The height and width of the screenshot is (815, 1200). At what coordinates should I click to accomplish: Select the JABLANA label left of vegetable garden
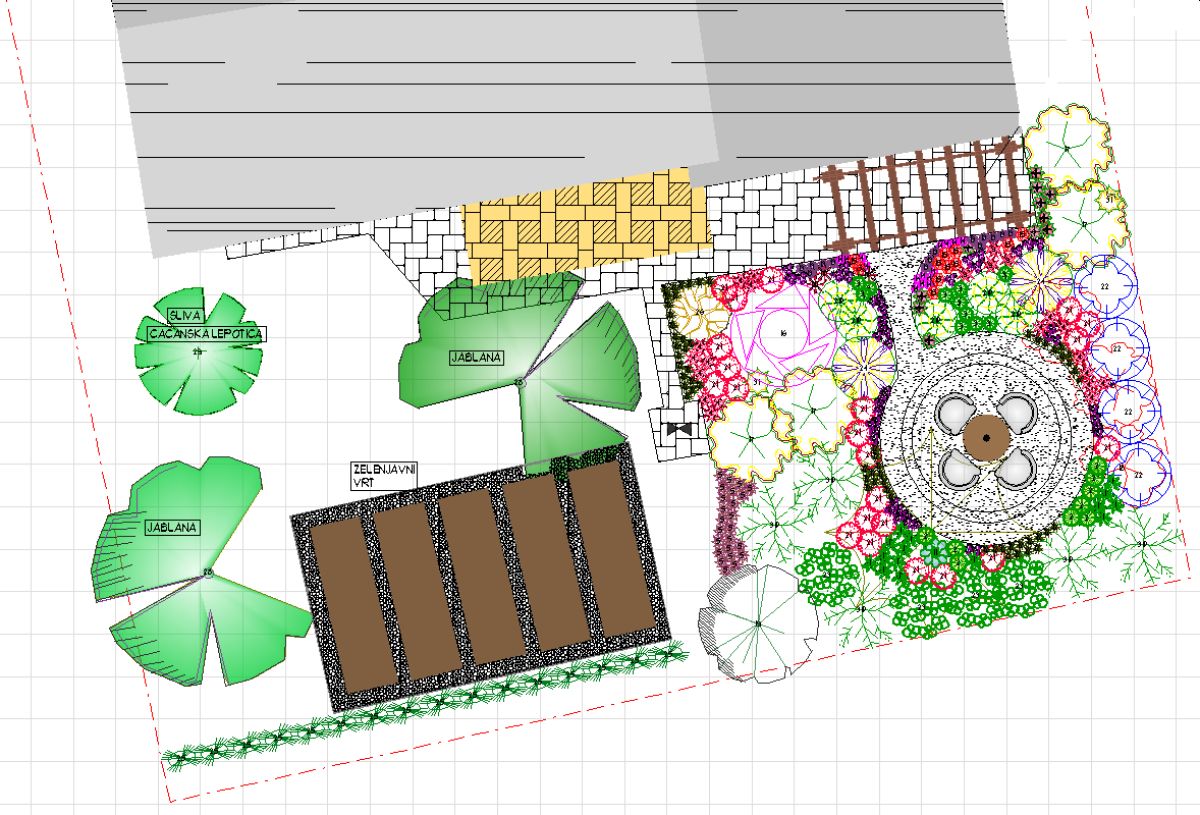pyautogui.click(x=172, y=527)
